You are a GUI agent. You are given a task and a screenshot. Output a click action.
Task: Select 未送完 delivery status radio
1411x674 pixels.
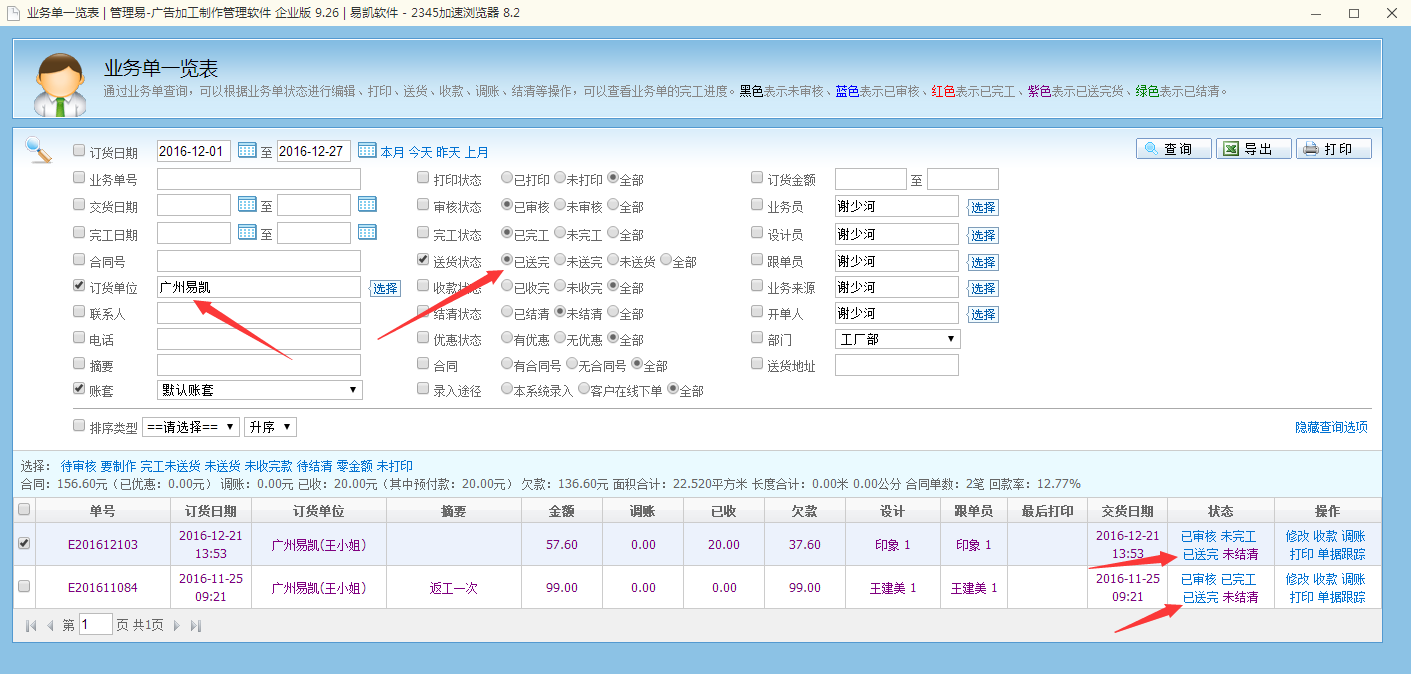point(560,260)
